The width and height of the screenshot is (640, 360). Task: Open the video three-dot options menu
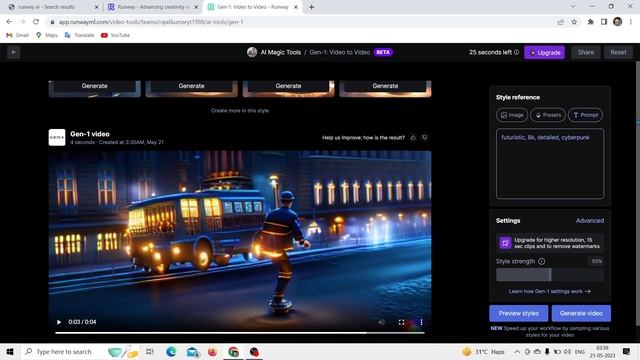pyautogui.click(x=421, y=322)
